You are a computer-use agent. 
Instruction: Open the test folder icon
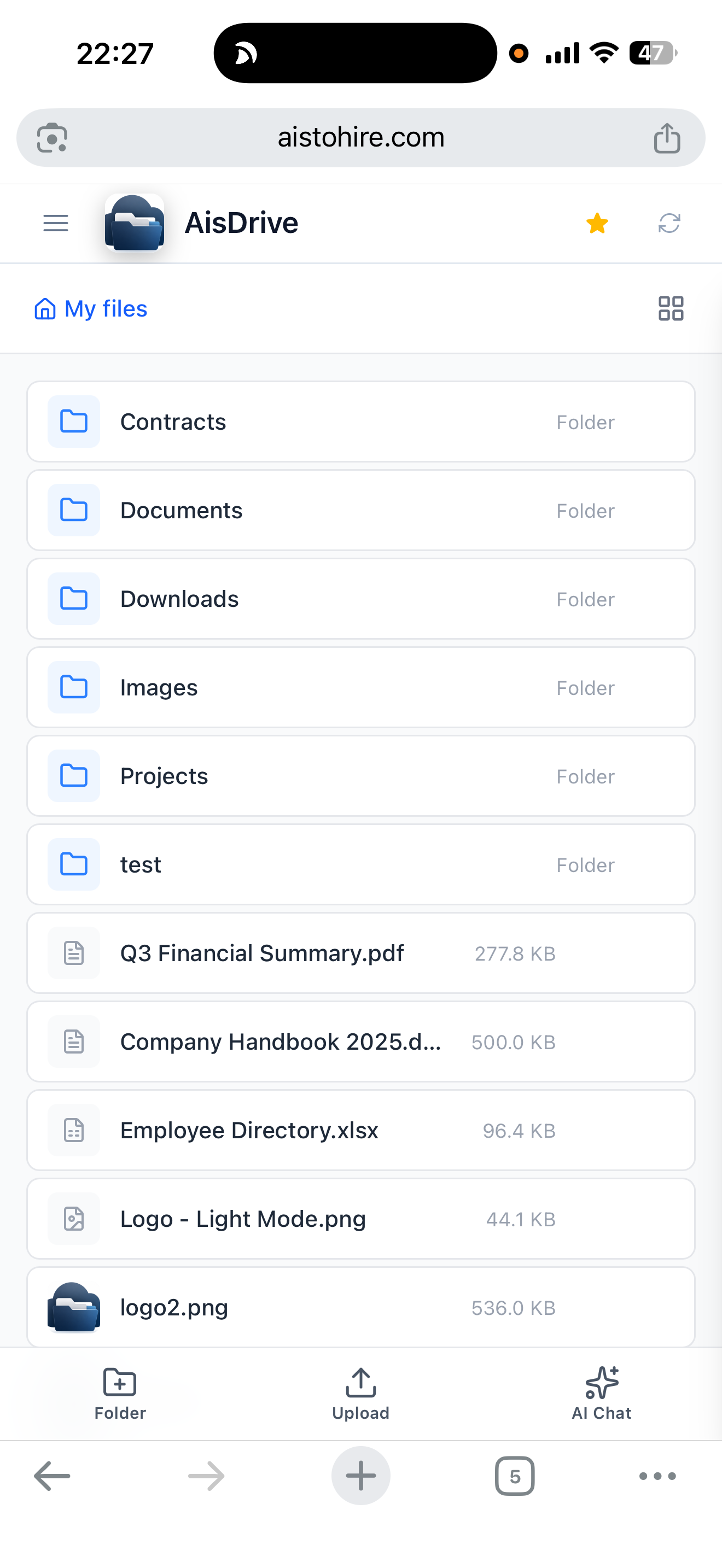tap(74, 864)
